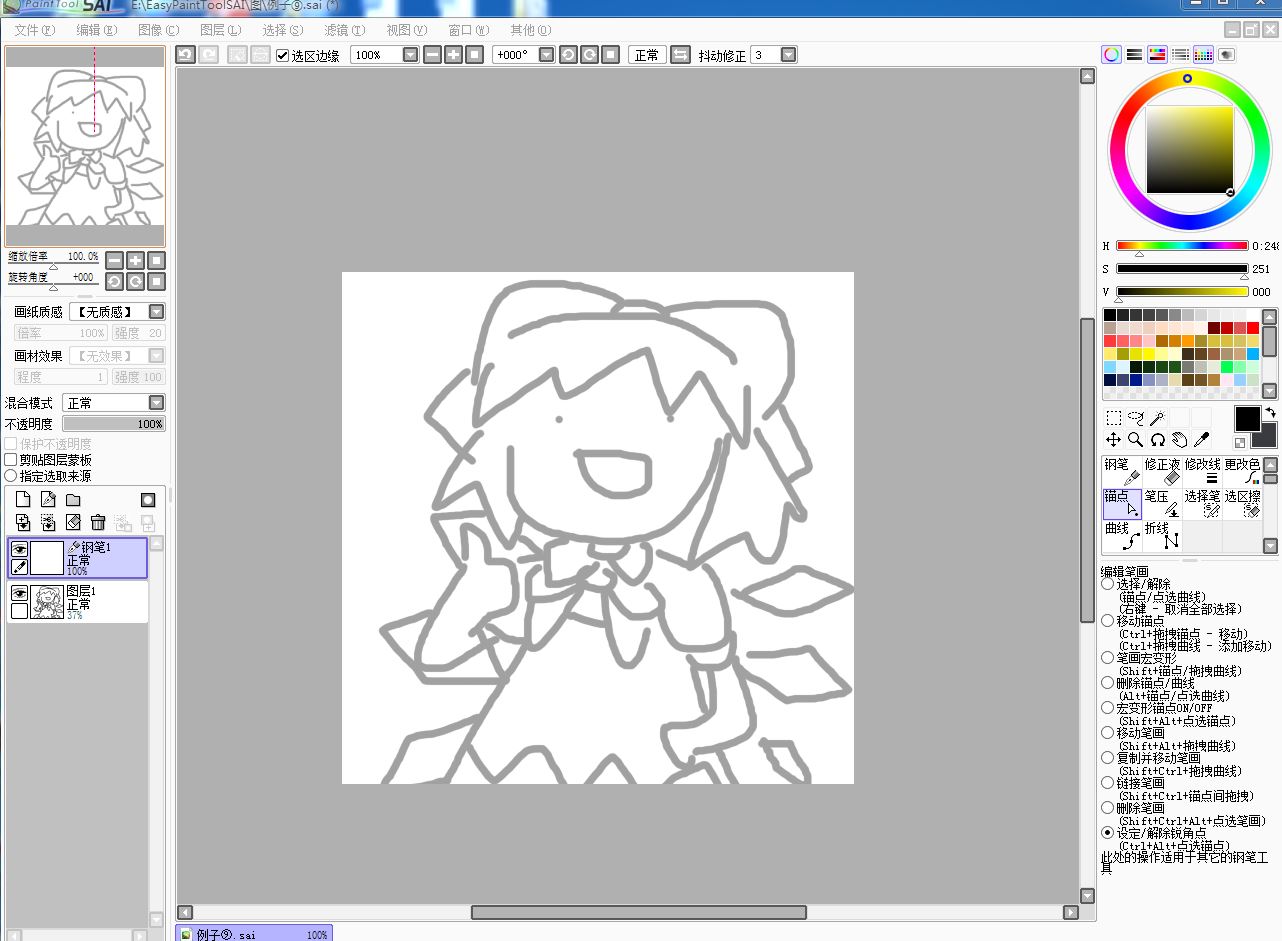Enable the 剪贴图层蒙板 checkbox

click(11, 460)
